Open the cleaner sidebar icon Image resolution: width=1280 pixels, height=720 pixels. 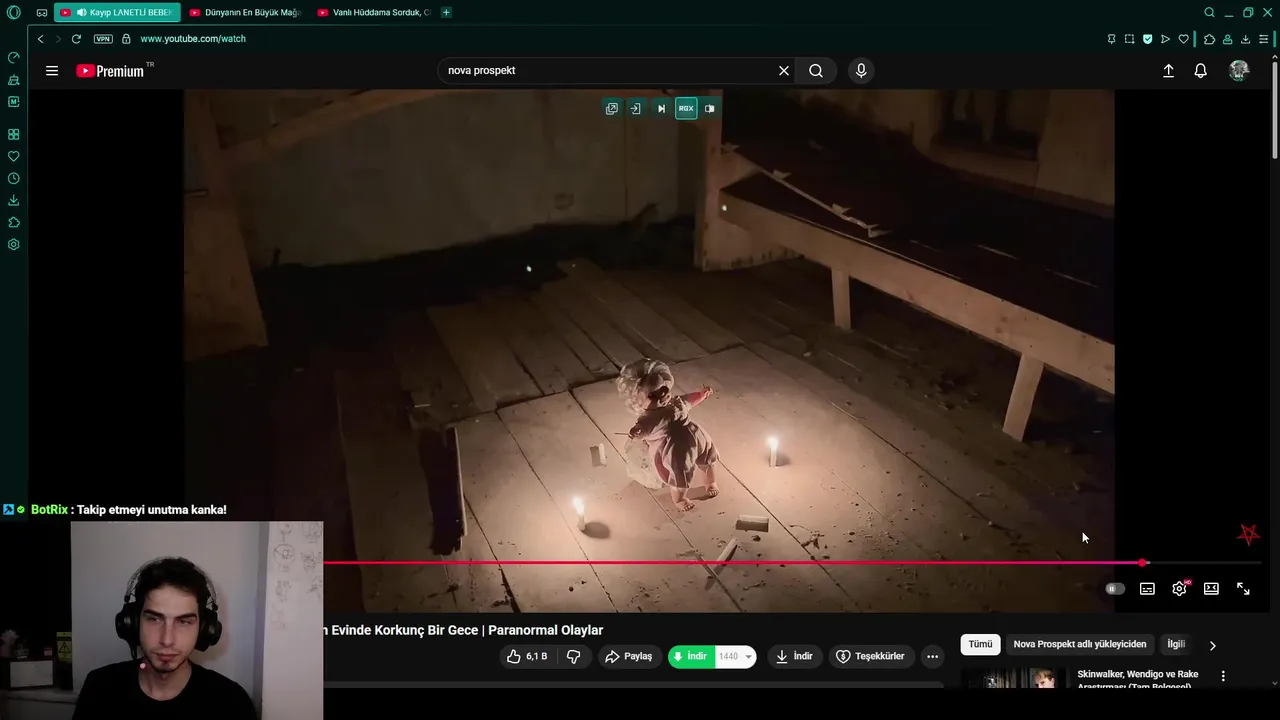[14, 80]
